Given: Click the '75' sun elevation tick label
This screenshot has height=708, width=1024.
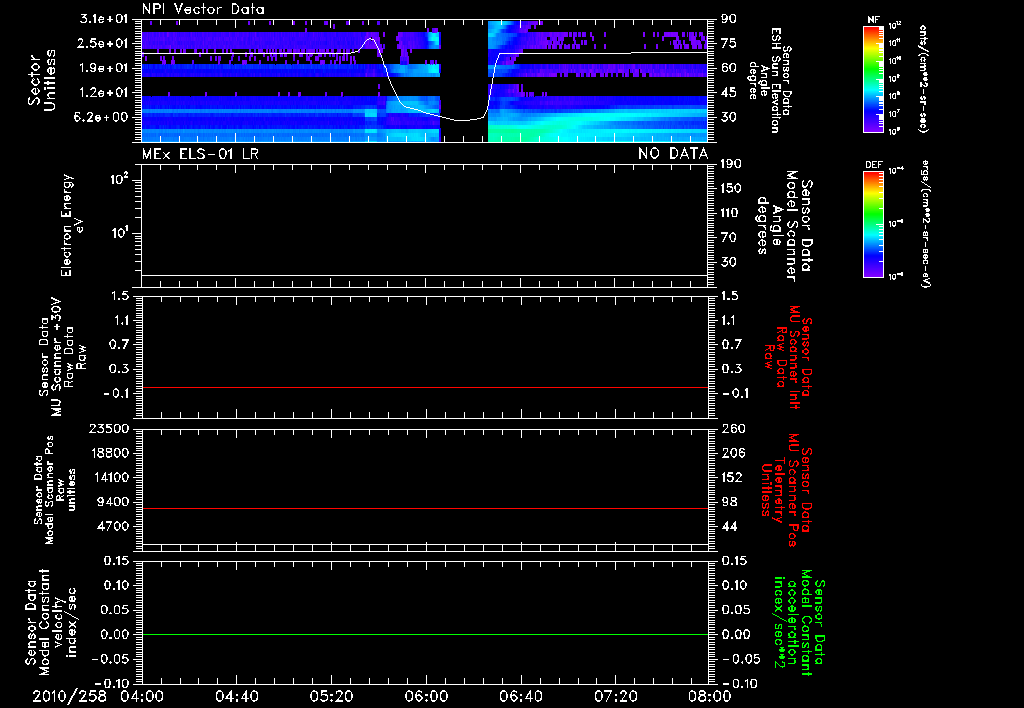Looking at the screenshot, I should [x=729, y=44].
